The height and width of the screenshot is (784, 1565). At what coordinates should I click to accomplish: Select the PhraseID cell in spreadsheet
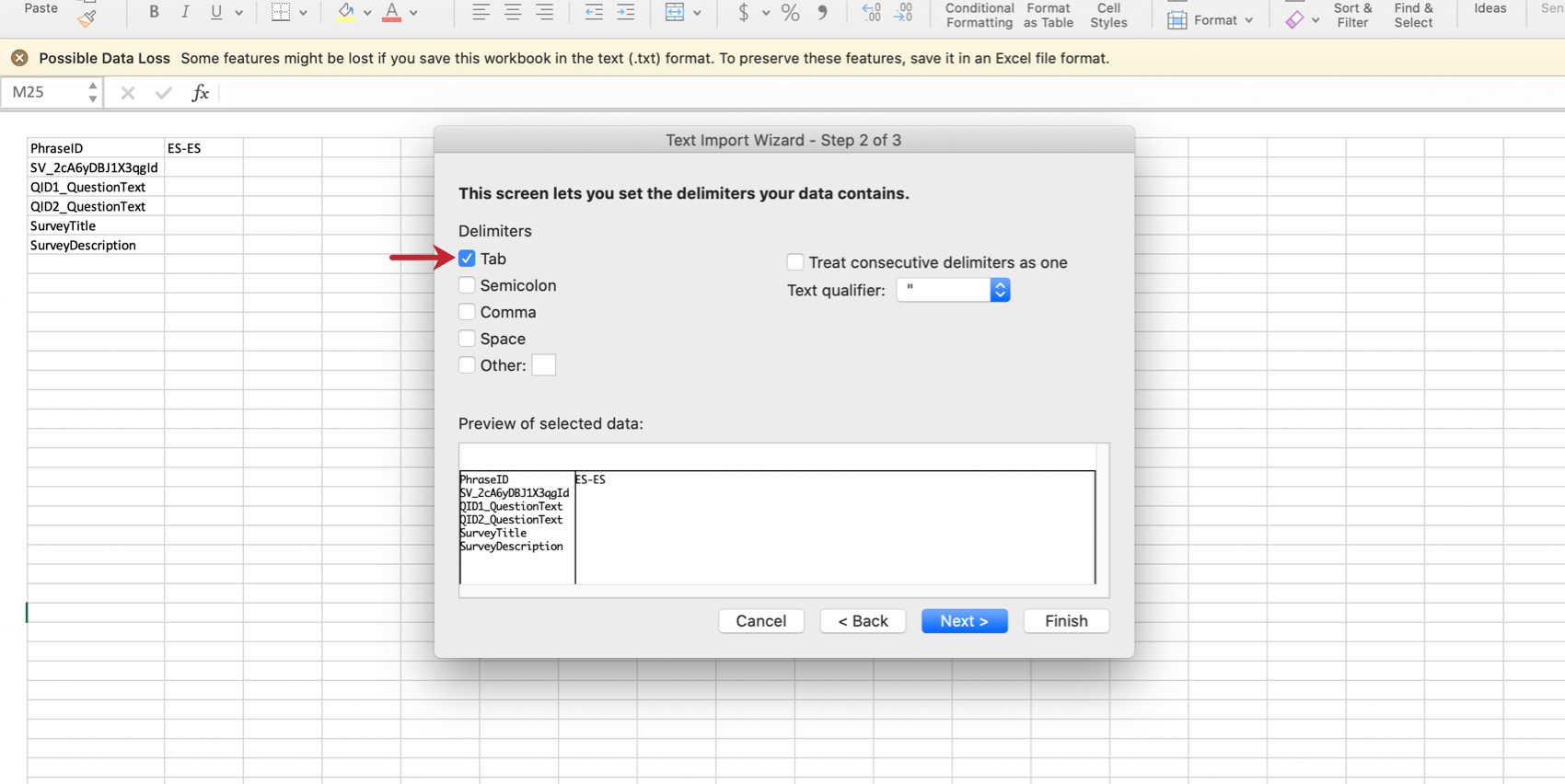click(96, 148)
